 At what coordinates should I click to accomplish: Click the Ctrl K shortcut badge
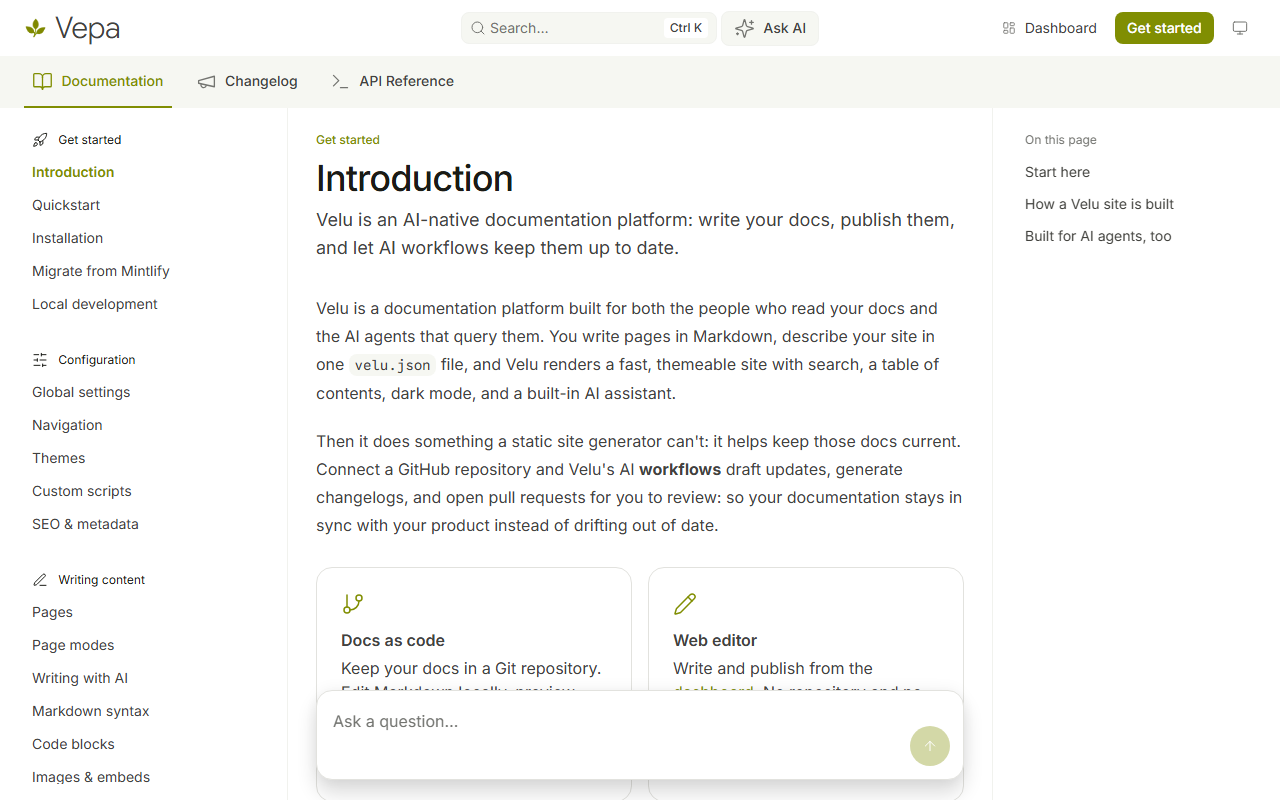pyautogui.click(x=686, y=28)
